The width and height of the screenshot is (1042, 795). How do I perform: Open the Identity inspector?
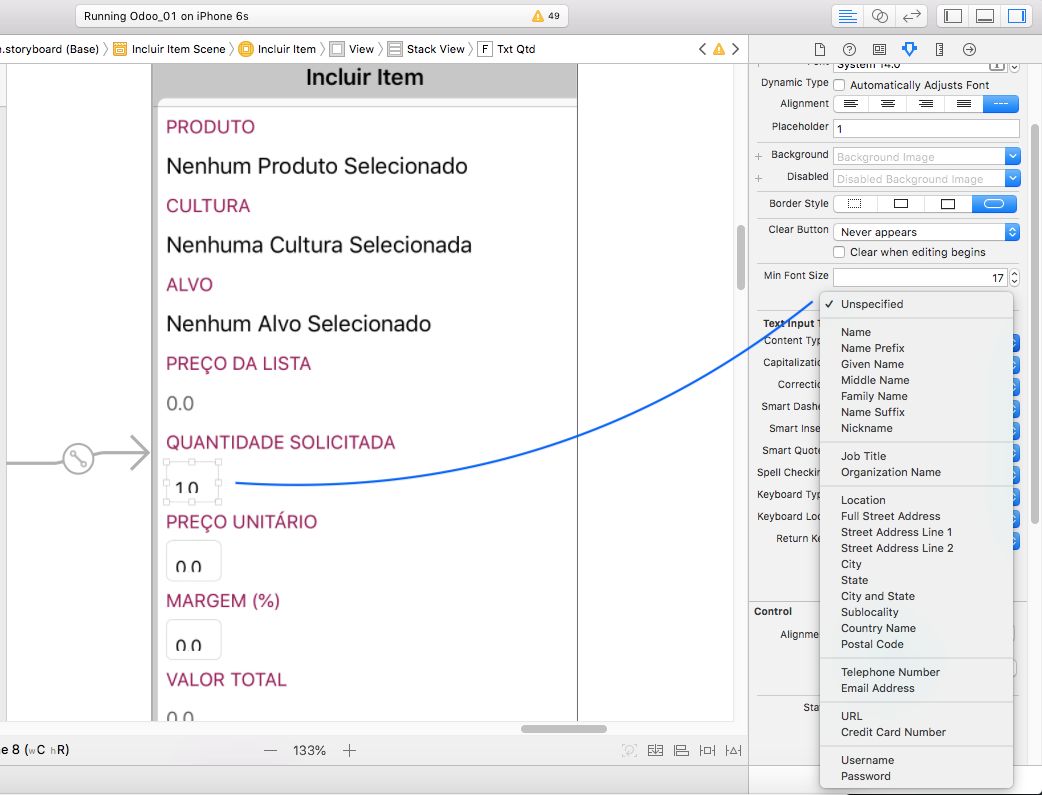[879, 49]
